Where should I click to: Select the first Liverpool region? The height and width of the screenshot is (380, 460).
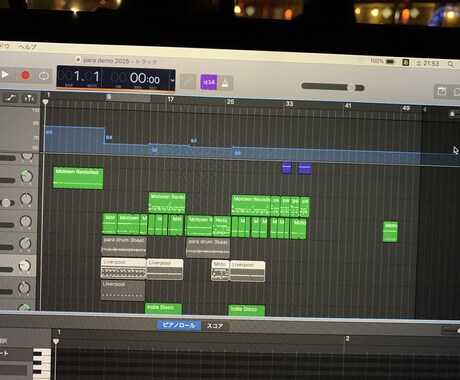(123, 268)
